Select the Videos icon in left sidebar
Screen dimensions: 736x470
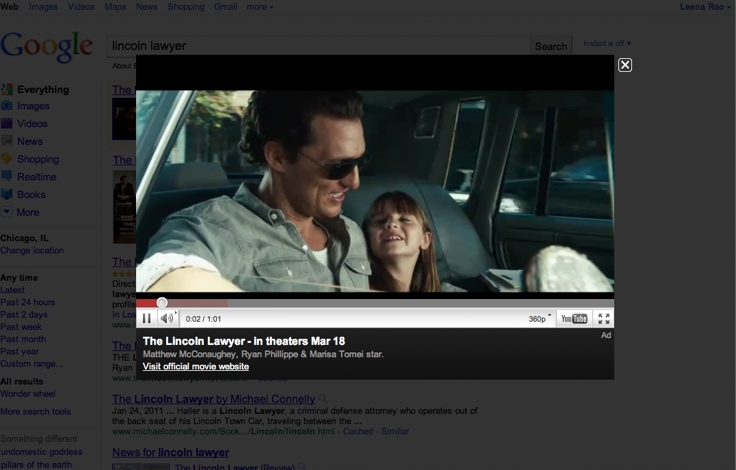(7, 124)
